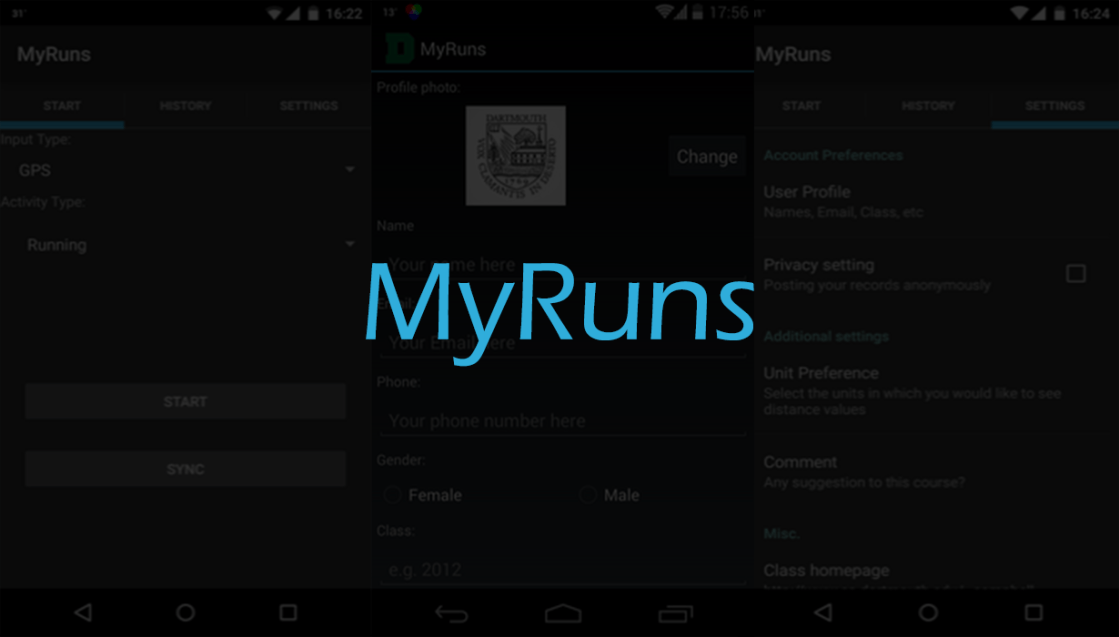
Task: Tap the home circle on the left phone screen
Action: pyautogui.click(x=185, y=612)
